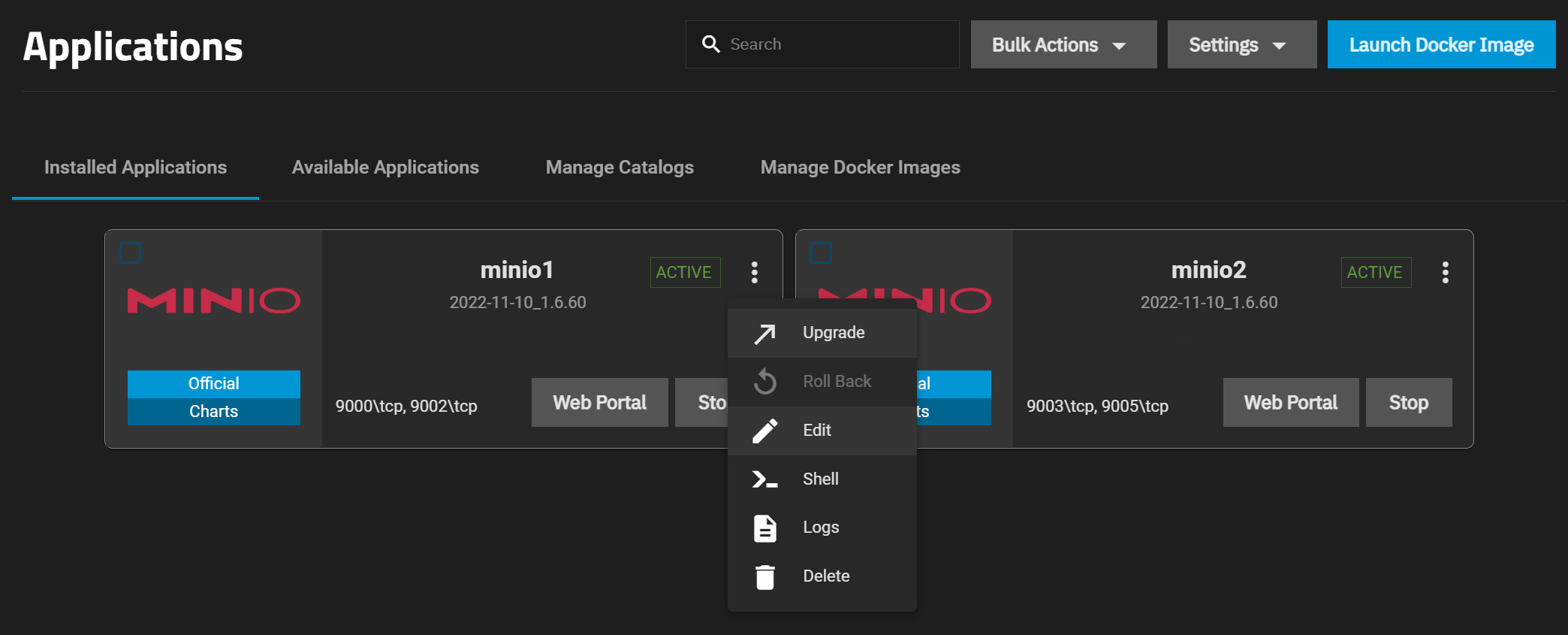Stop the minio1 application

[702, 403]
